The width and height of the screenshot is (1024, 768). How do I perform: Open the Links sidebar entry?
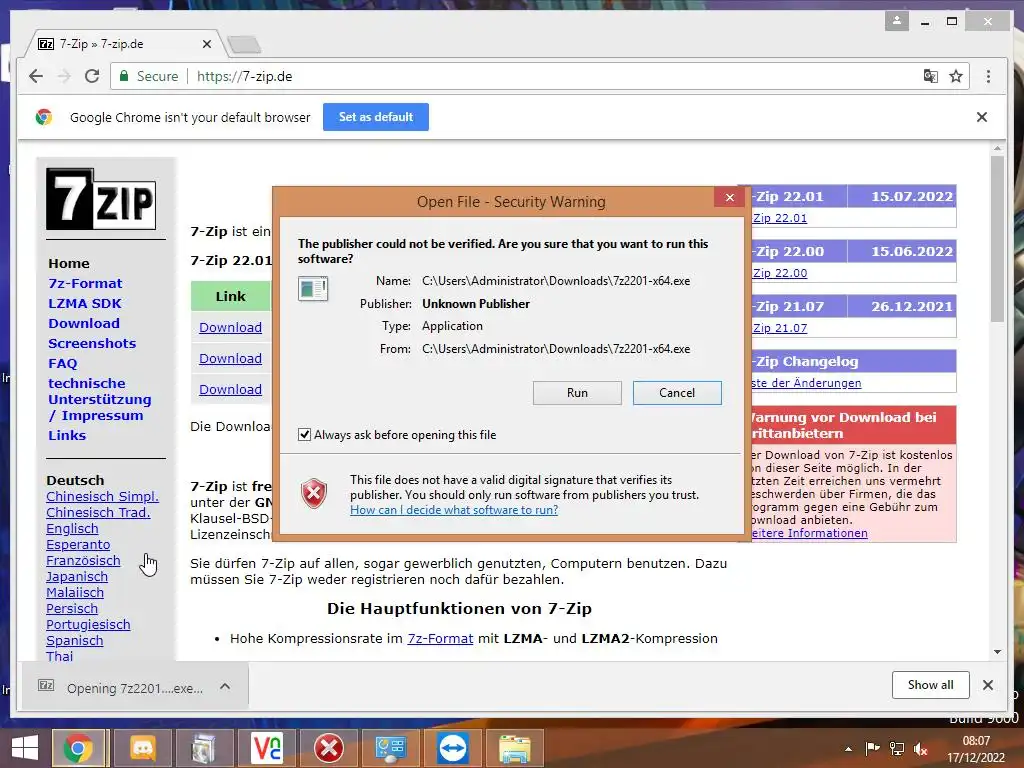tap(67, 435)
